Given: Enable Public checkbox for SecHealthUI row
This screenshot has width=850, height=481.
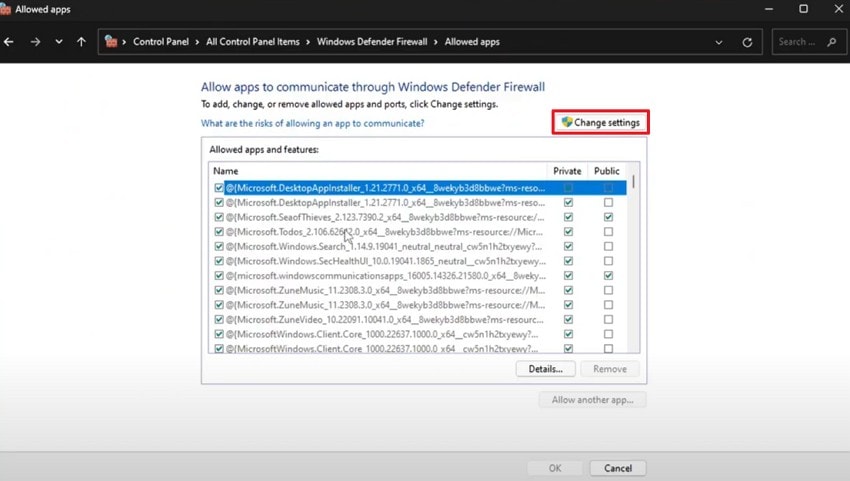Looking at the screenshot, I should click(x=608, y=261).
